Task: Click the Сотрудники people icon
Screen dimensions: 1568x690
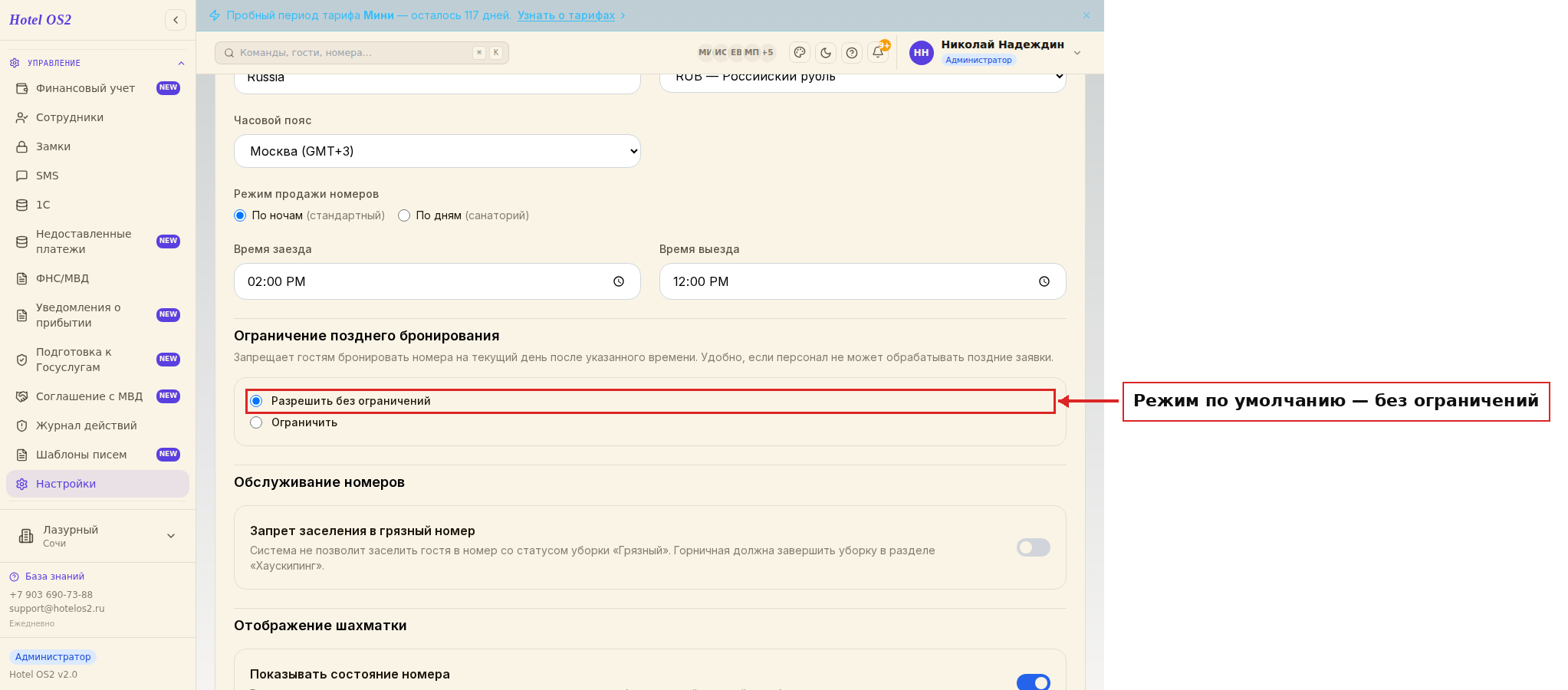Action: pyautogui.click(x=22, y=117)
